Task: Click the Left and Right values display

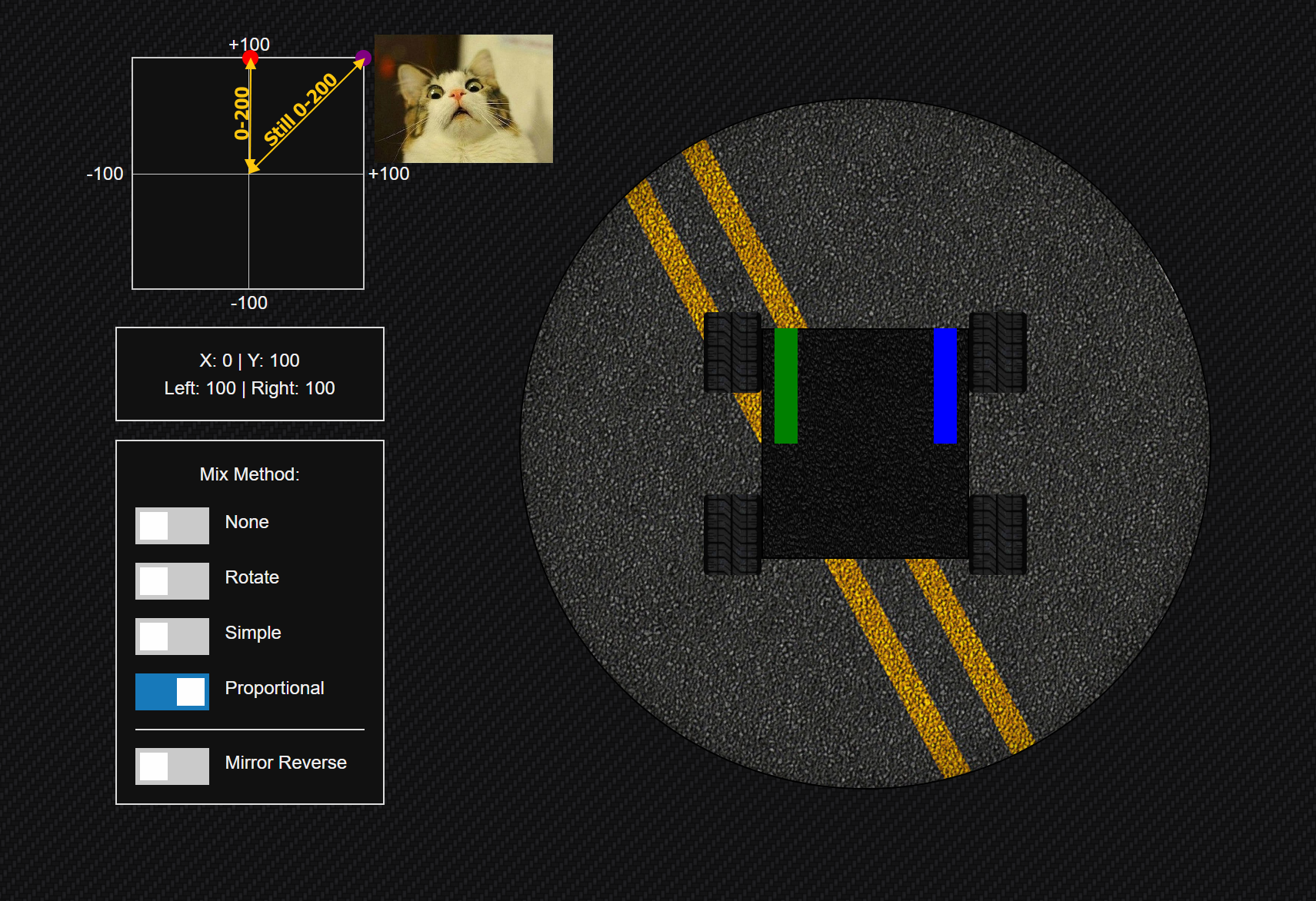Action: 249,388
